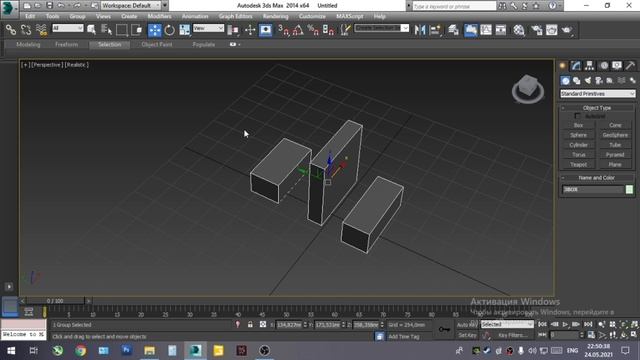This screenshot has width=640, height=360.
Task: Activate the Select Object tool
Action: point(91,30)
